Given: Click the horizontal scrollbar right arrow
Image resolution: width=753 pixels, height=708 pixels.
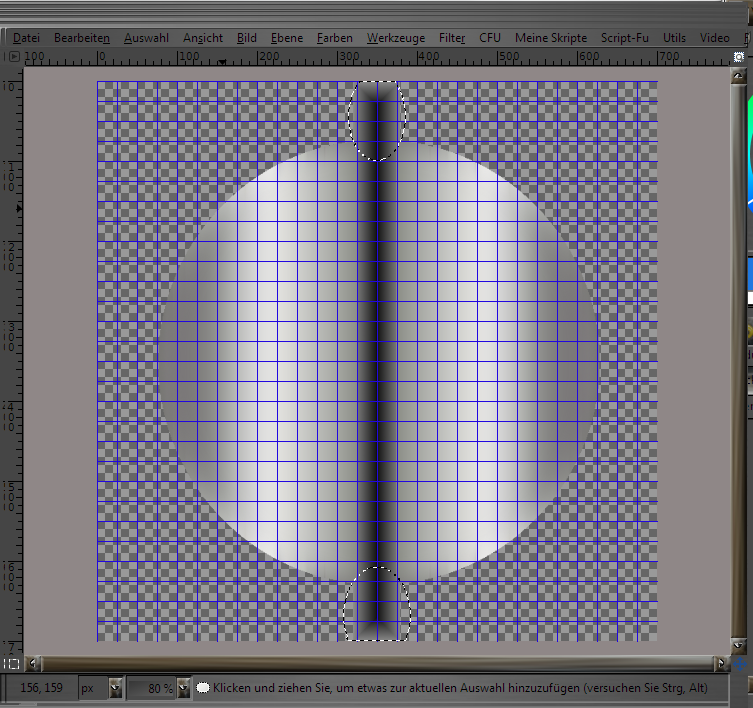Looking at the screenshot, I should coord(720,664).
